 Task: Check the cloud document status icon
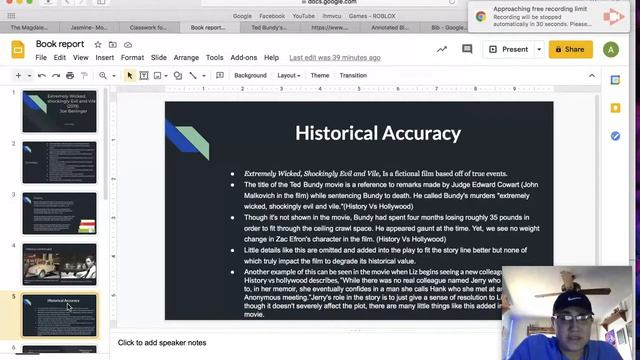(x=128, y=44)
